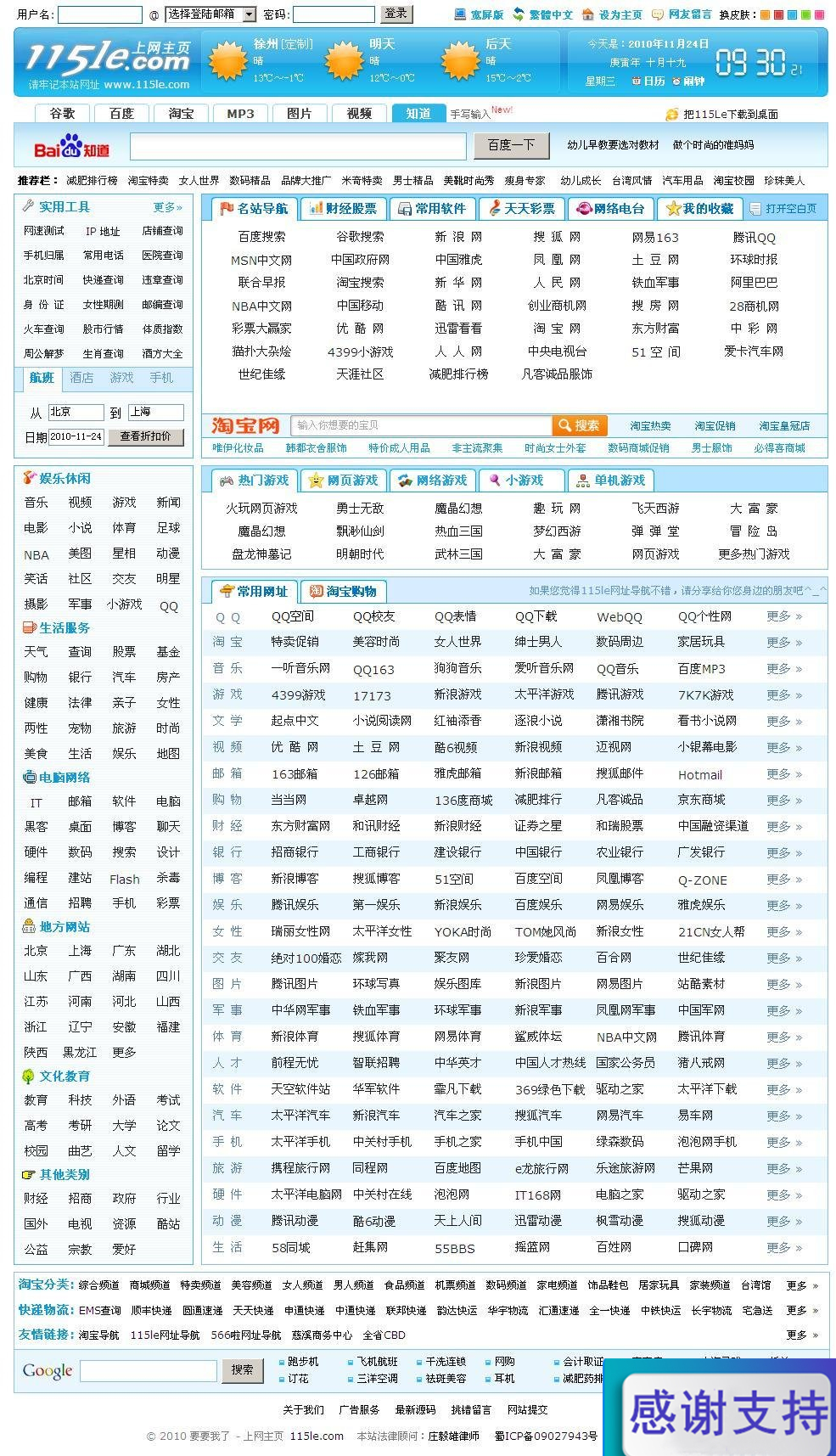Click the 淘宝网 logo

tap(245, 425)
